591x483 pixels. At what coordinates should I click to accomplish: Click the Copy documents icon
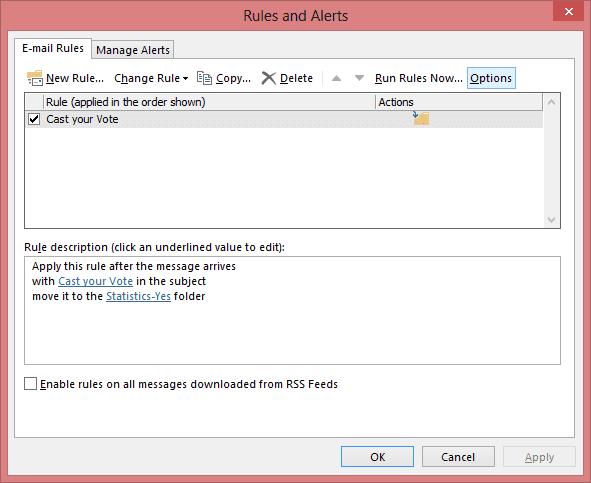pyautogui.click(x=204, y=78)
